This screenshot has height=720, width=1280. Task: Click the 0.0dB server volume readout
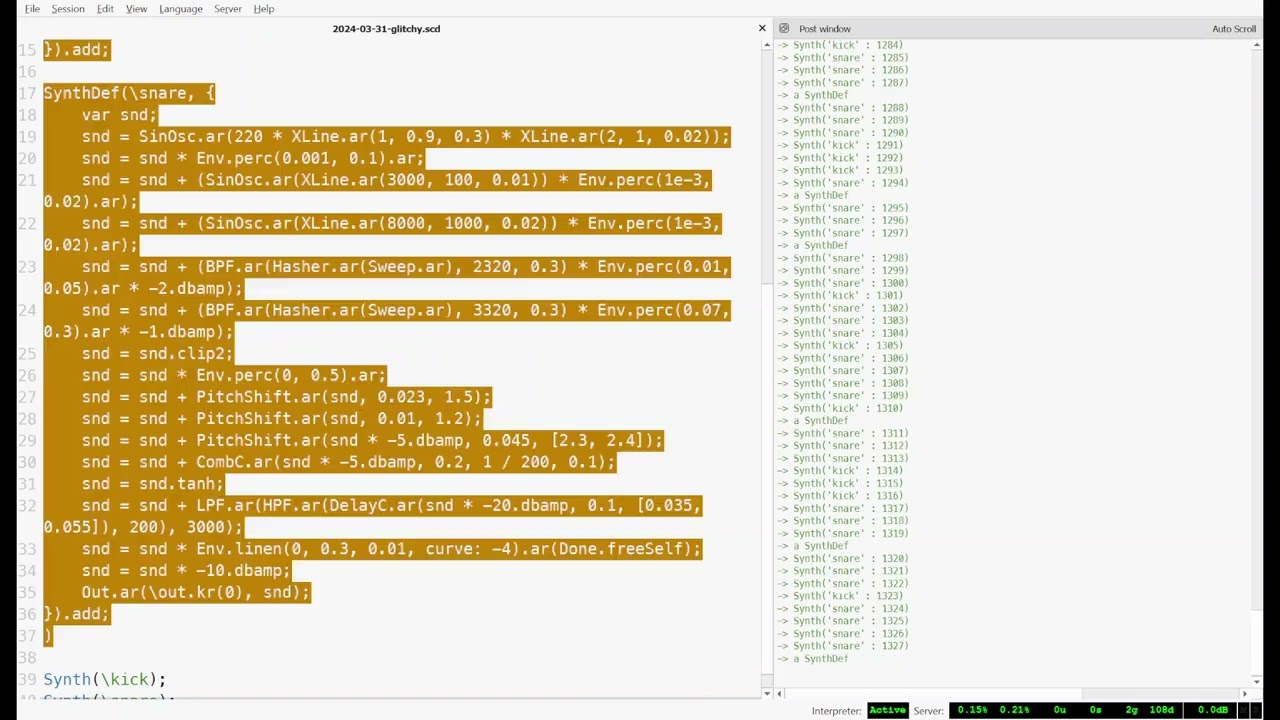(1213, 710)
